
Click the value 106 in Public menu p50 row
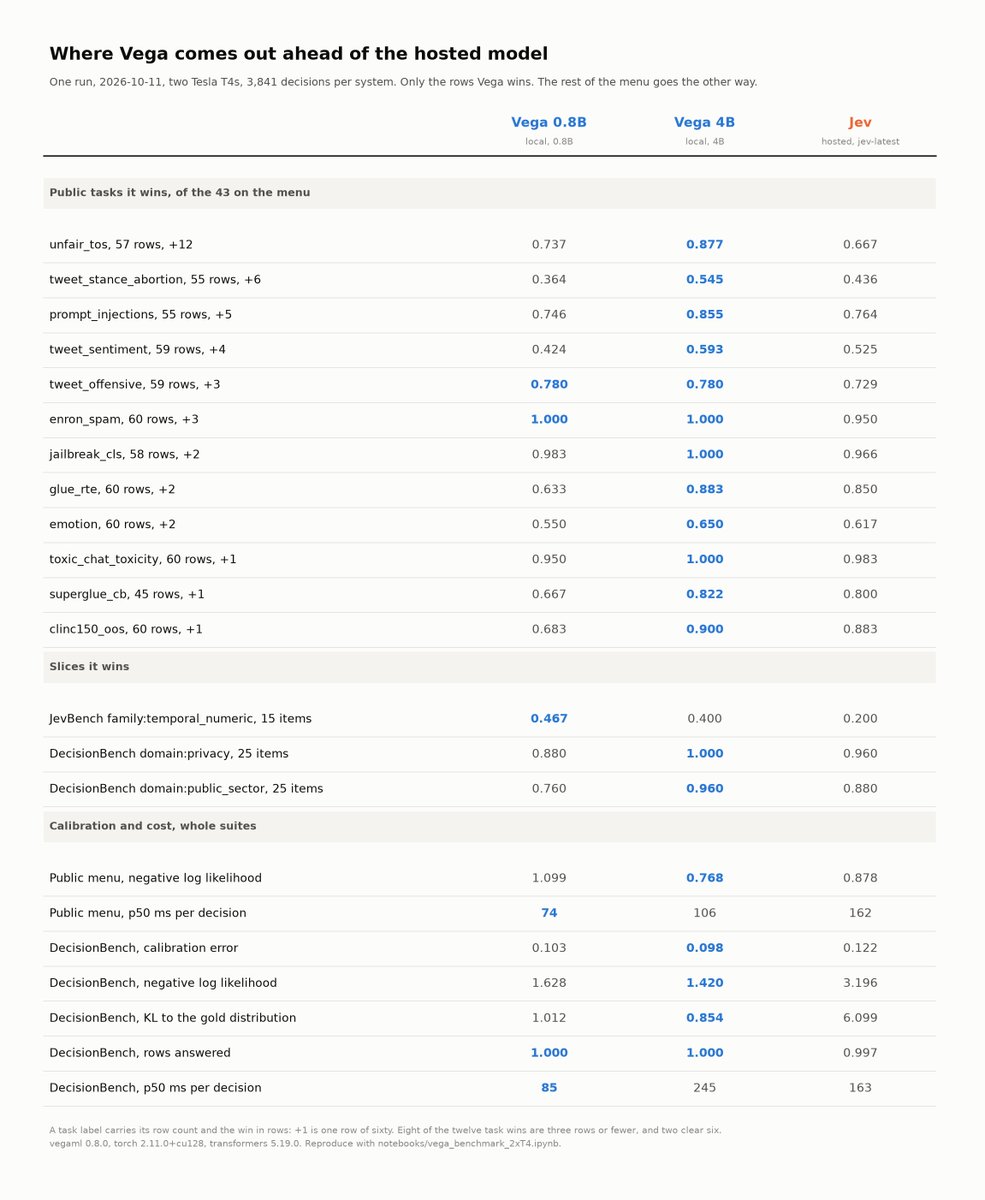point(704,914)
